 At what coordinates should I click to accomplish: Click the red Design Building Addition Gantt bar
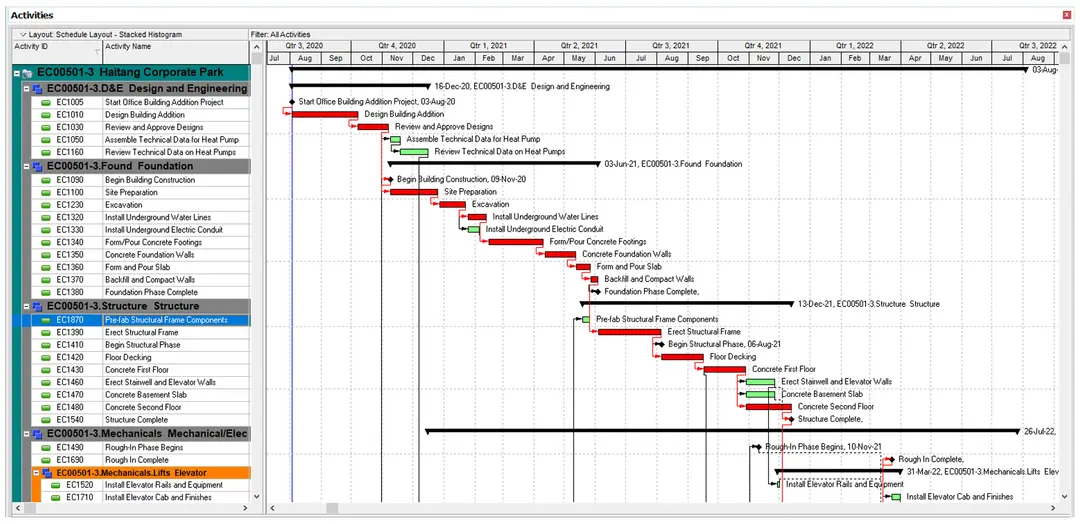pos(324,114)
